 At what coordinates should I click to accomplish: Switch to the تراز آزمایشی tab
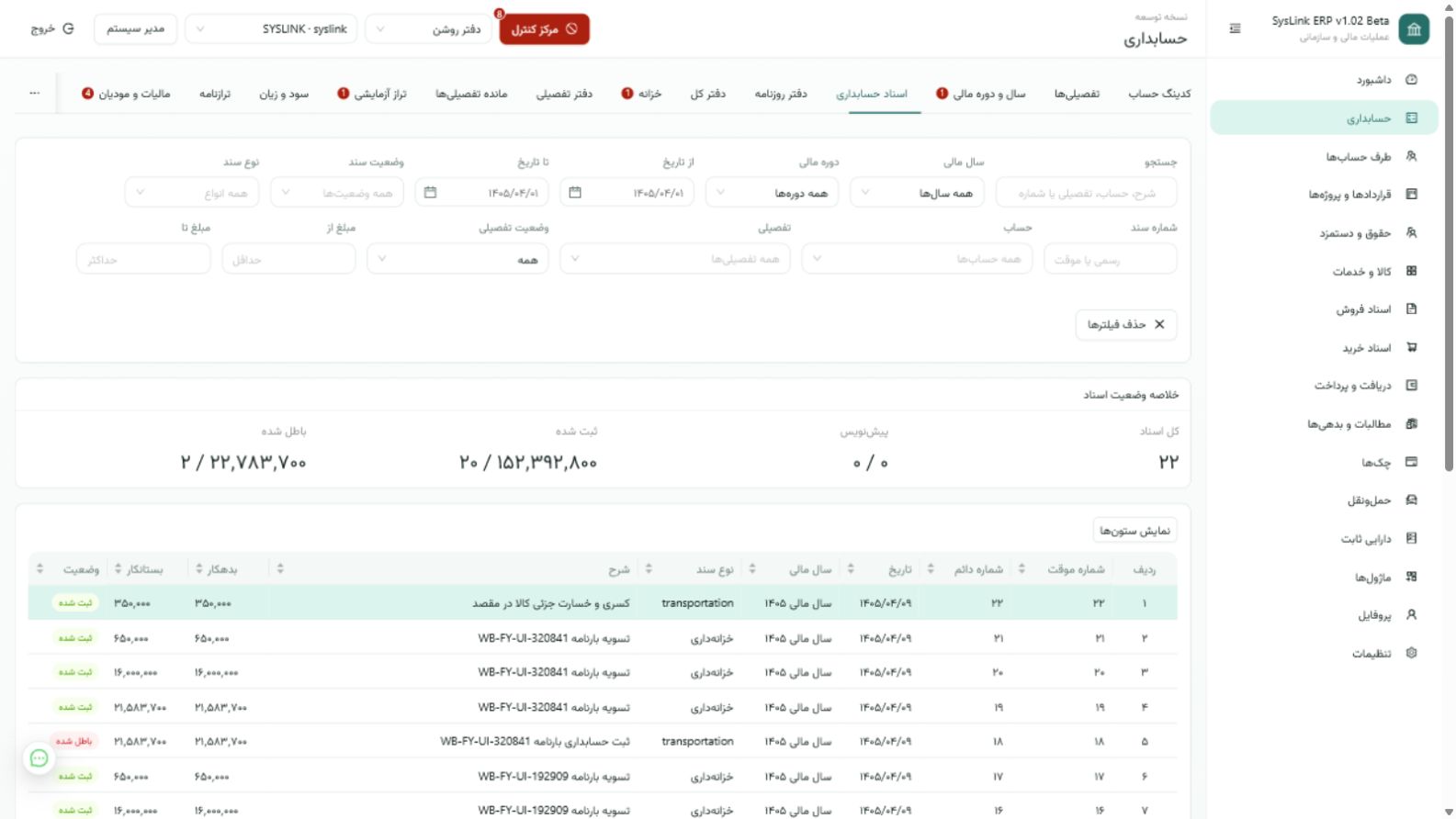point(372,94)
